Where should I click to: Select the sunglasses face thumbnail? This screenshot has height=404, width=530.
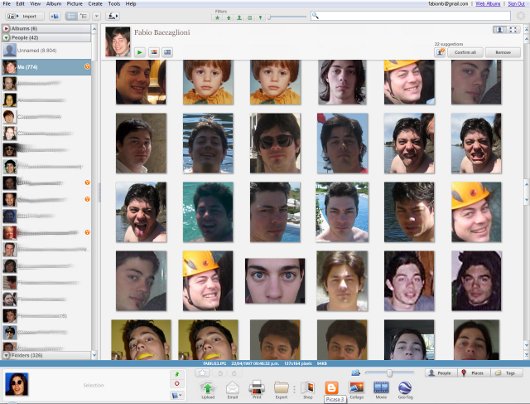[275, 143]
